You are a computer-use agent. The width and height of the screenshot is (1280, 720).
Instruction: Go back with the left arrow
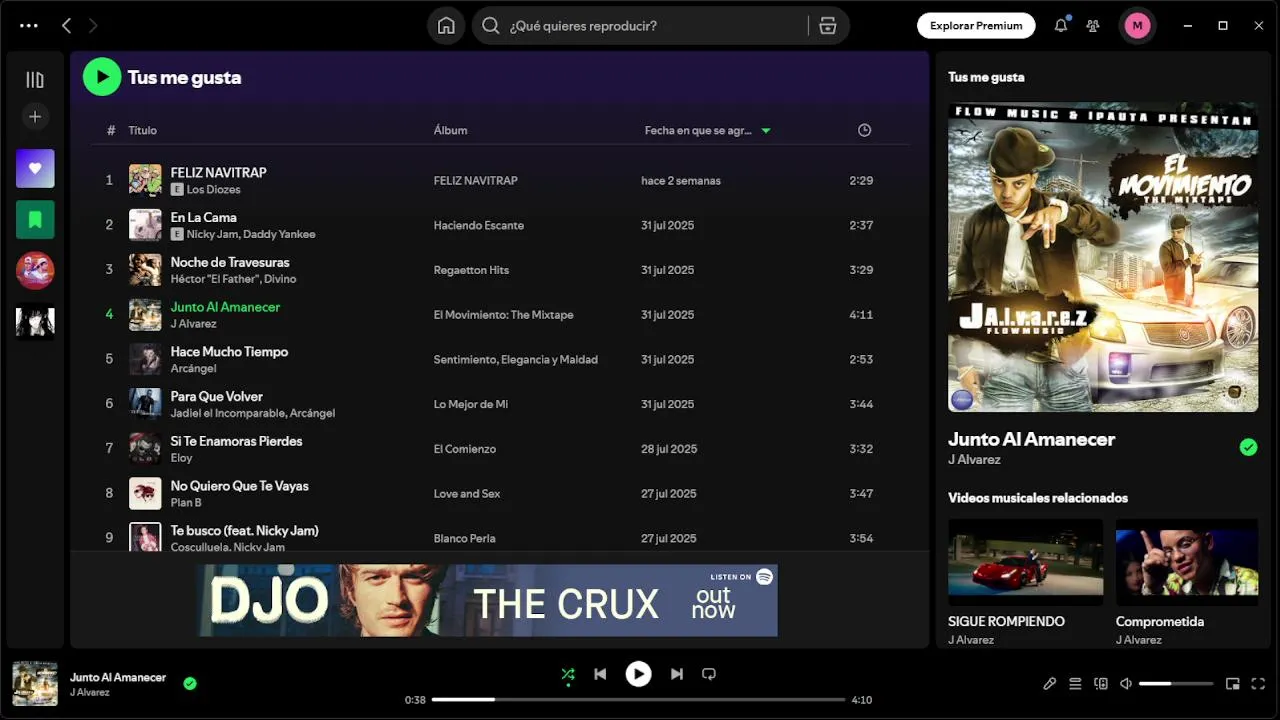[66, 26]
